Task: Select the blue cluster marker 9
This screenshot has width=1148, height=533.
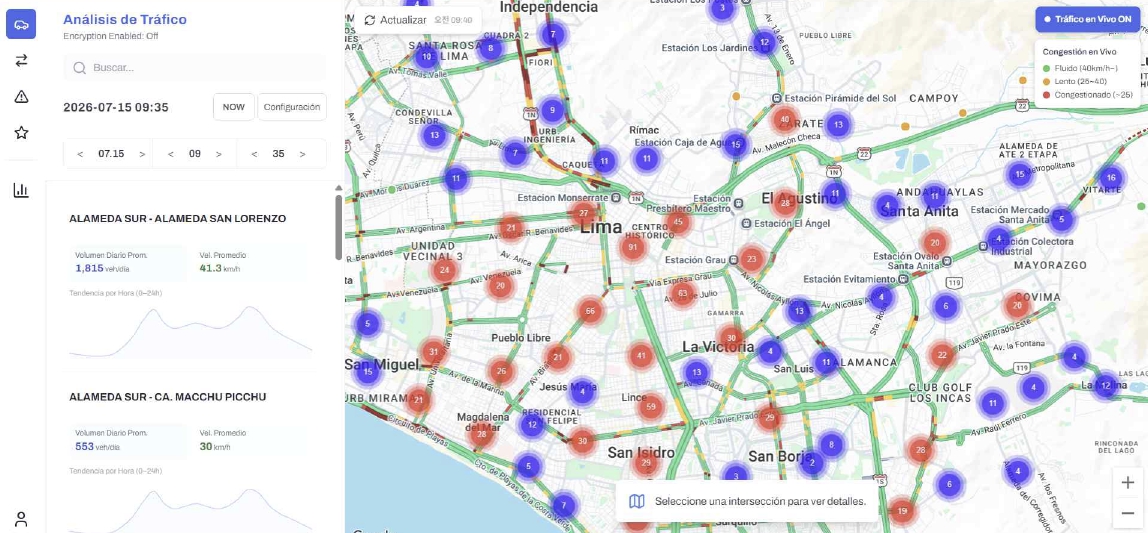Action: 552,111
